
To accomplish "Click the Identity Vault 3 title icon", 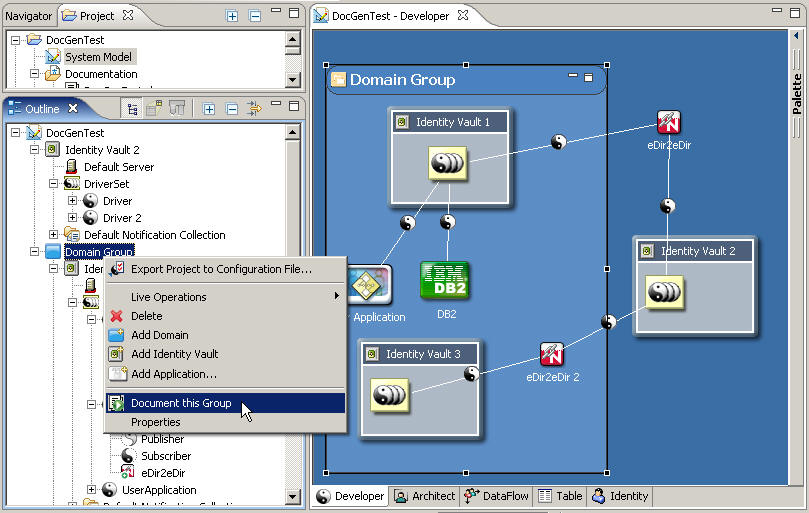I will [371, 354].
